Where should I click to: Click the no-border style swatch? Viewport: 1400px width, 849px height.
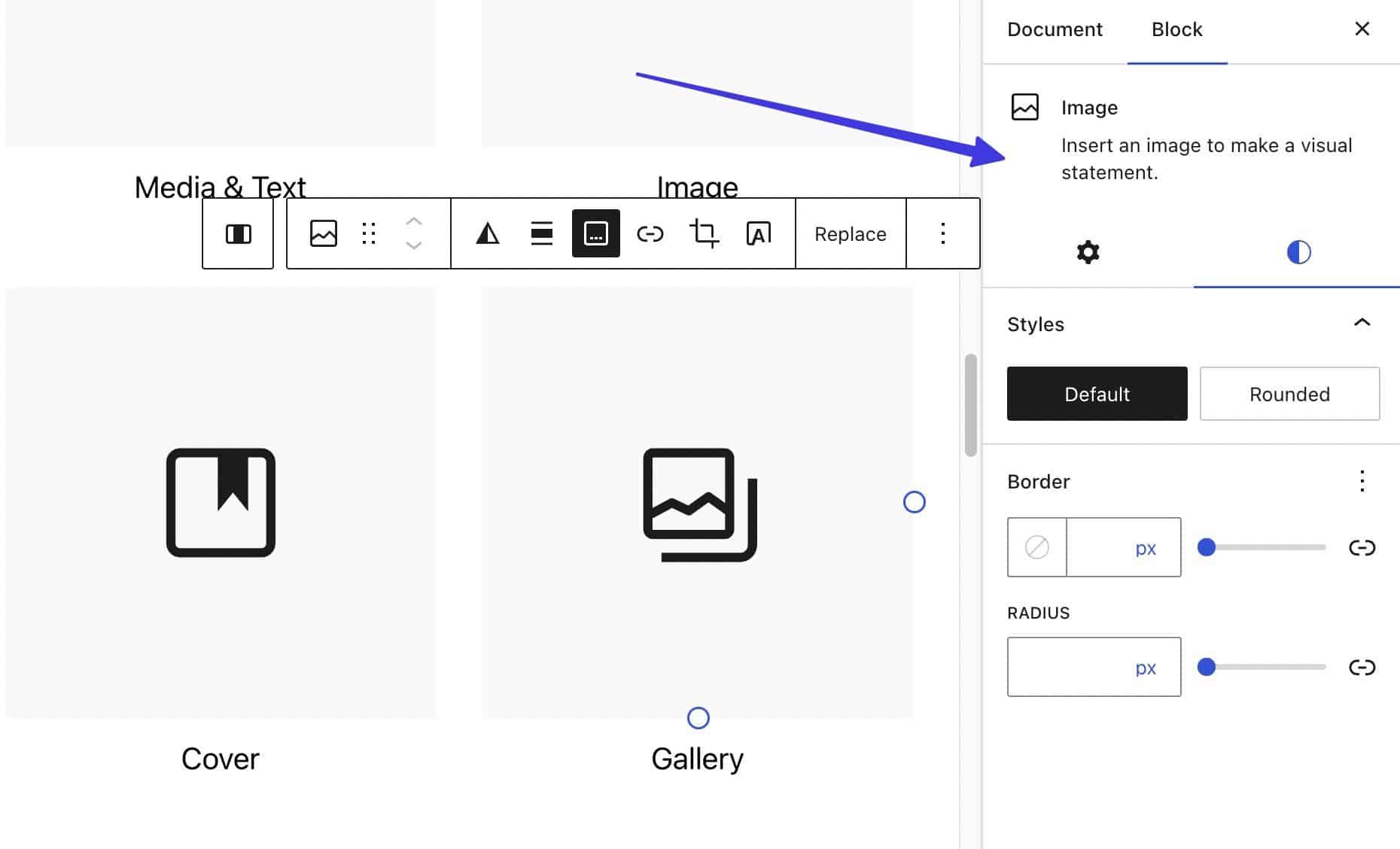1036,547
